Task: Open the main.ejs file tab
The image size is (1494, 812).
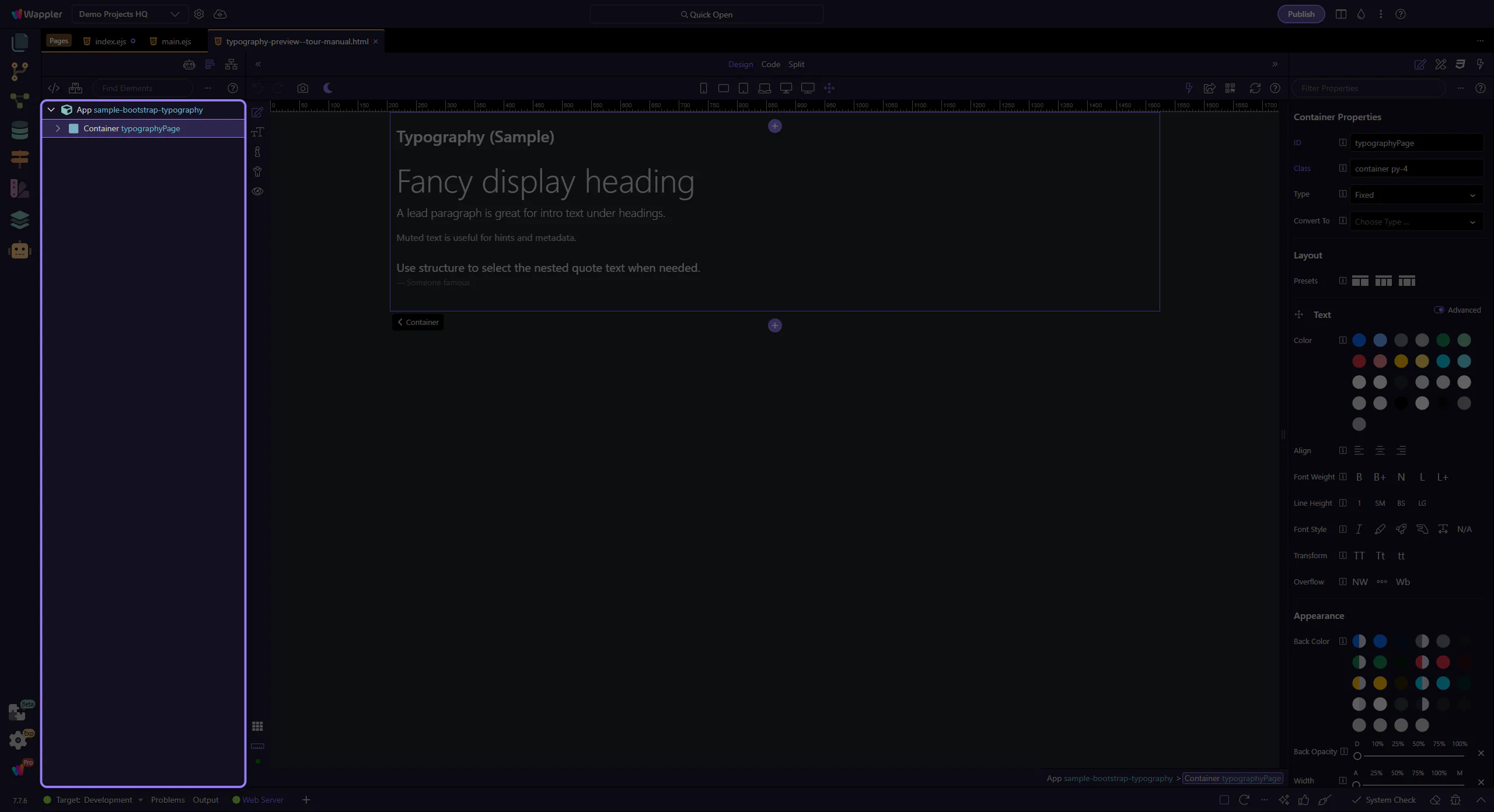Action: pos(176,41)
